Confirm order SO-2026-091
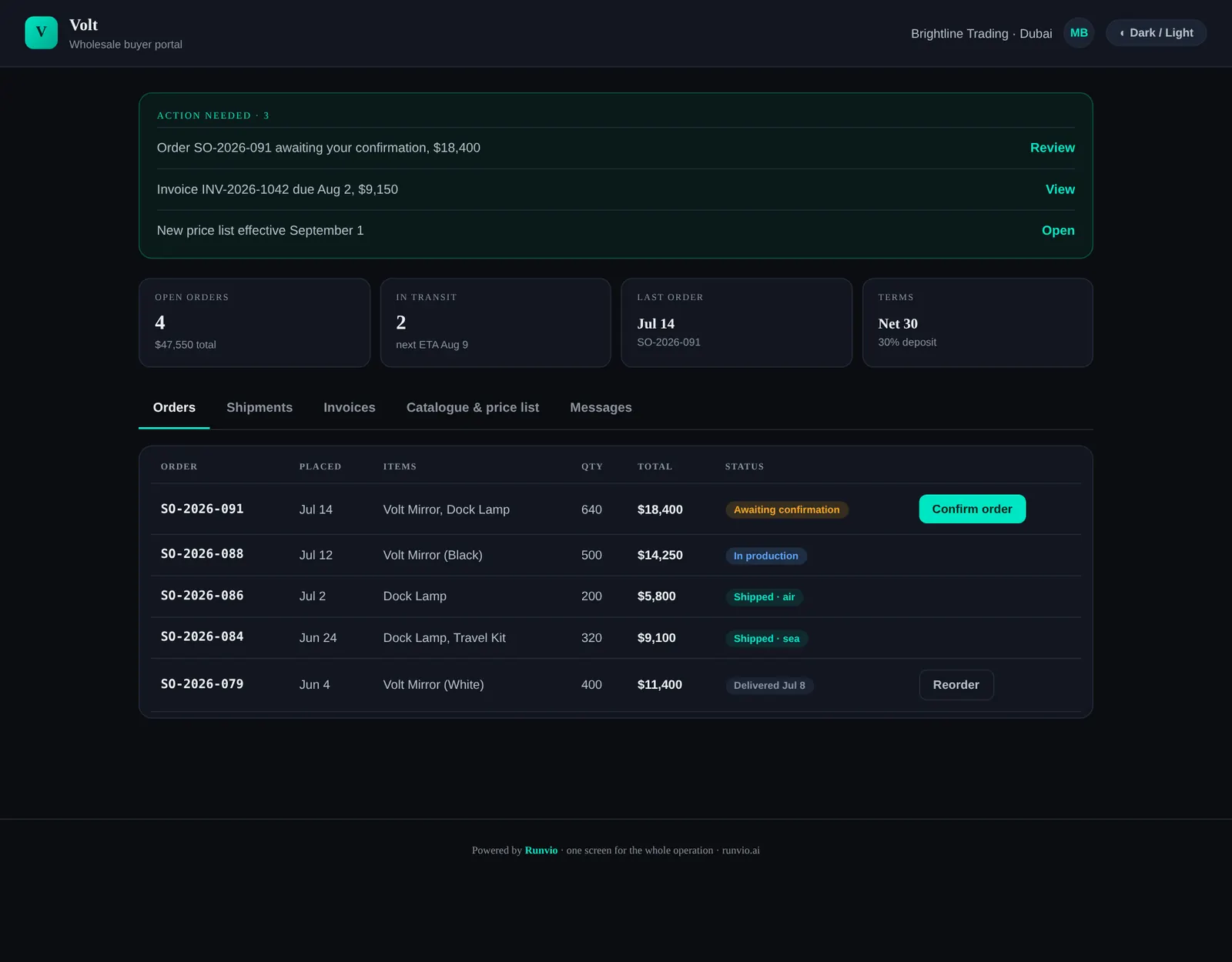This screenshot has height=962, width=1232. (x=972, y=509)
